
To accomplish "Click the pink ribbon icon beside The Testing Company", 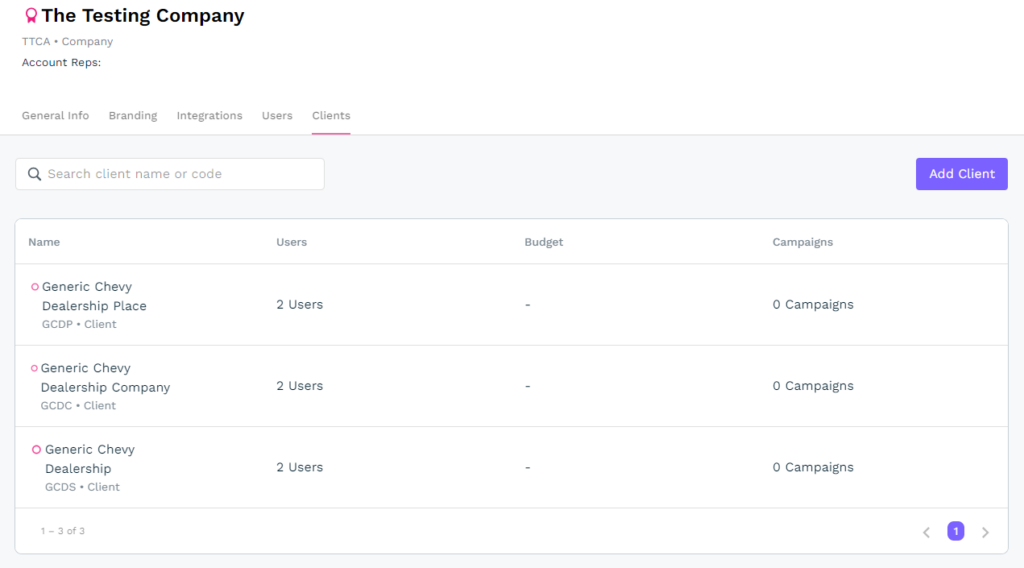I will pos(31,16).
